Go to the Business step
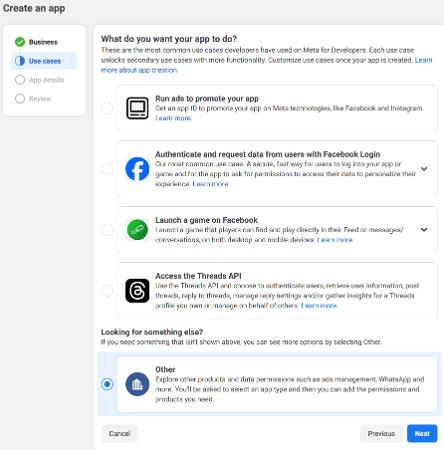Screen dimensions: 444x450 click(43, 42)
